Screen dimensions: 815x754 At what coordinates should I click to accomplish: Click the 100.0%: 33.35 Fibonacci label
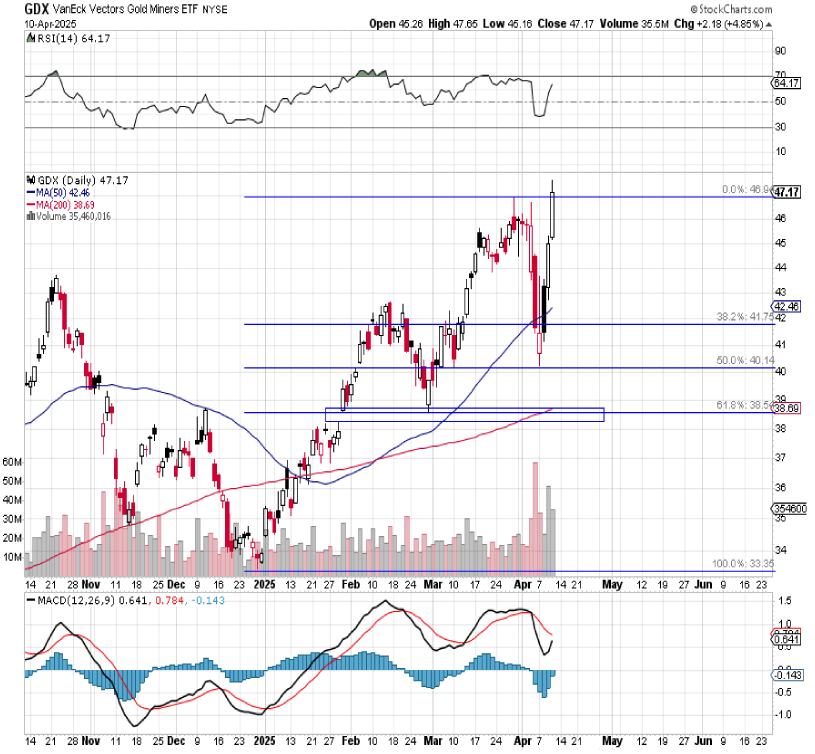click(x=742, y=565)
